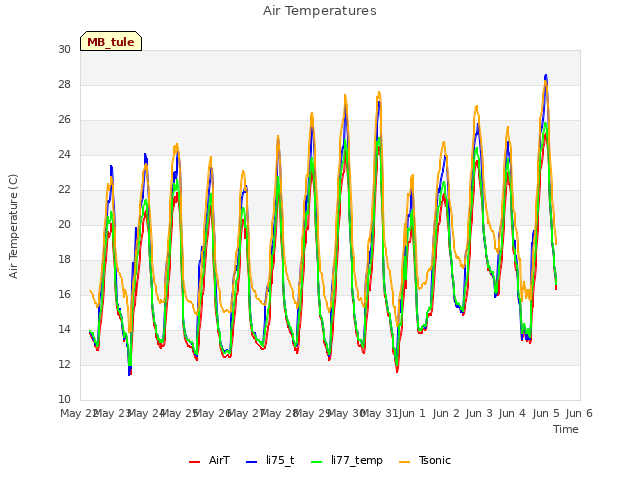Click the y-axis value 28

[x=64, y=84]
